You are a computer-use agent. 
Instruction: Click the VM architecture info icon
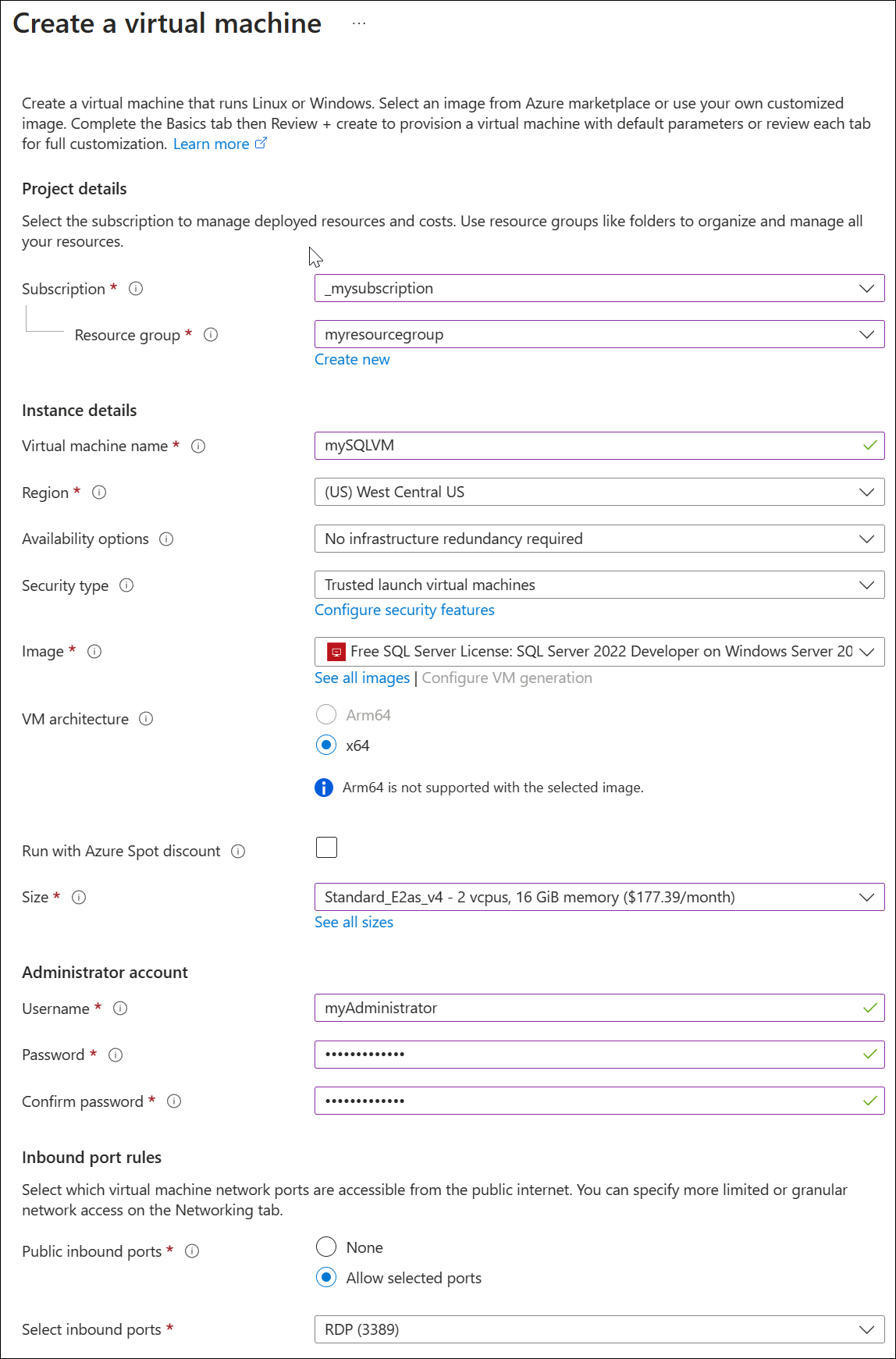(x=146, y=719)
